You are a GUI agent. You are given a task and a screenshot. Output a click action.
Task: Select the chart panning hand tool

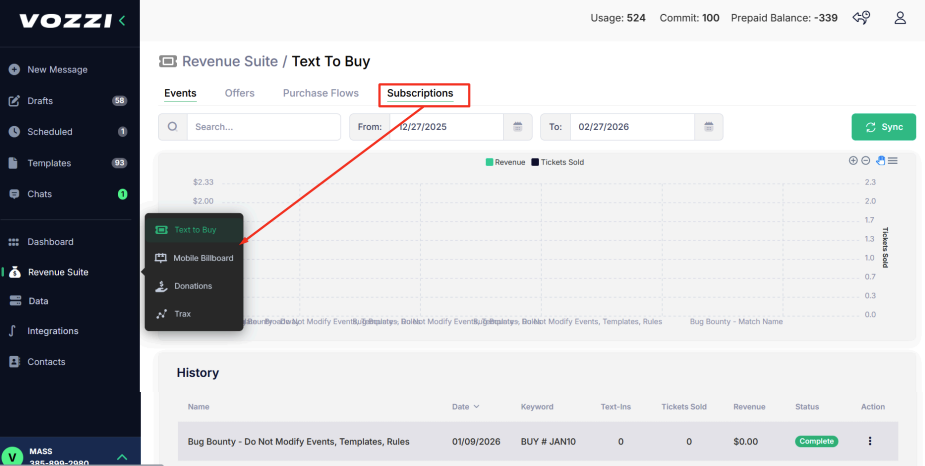pos(880,161)
